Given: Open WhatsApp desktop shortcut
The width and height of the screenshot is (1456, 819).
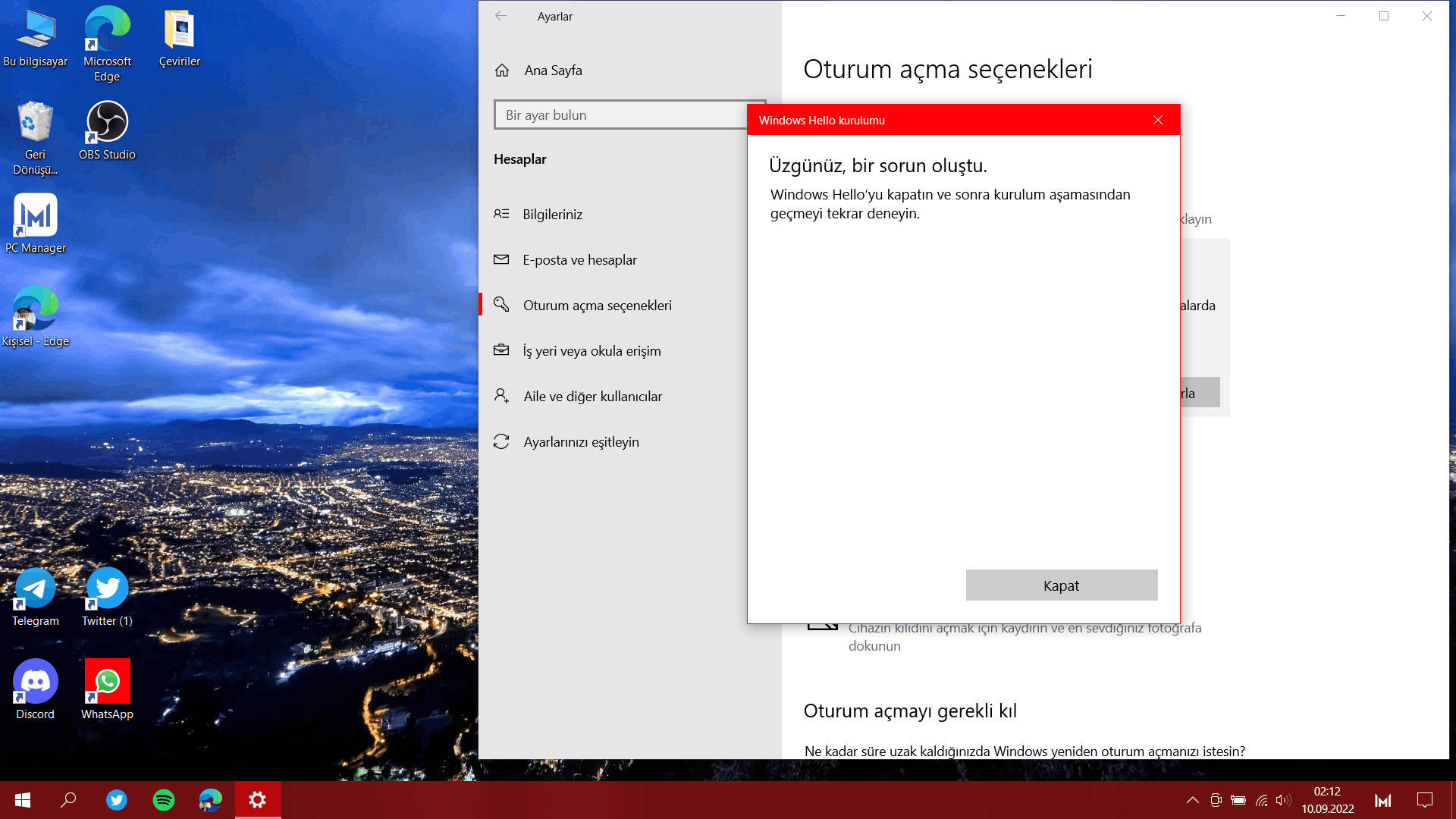Looking at the screenshot, I should pos(107,689).
